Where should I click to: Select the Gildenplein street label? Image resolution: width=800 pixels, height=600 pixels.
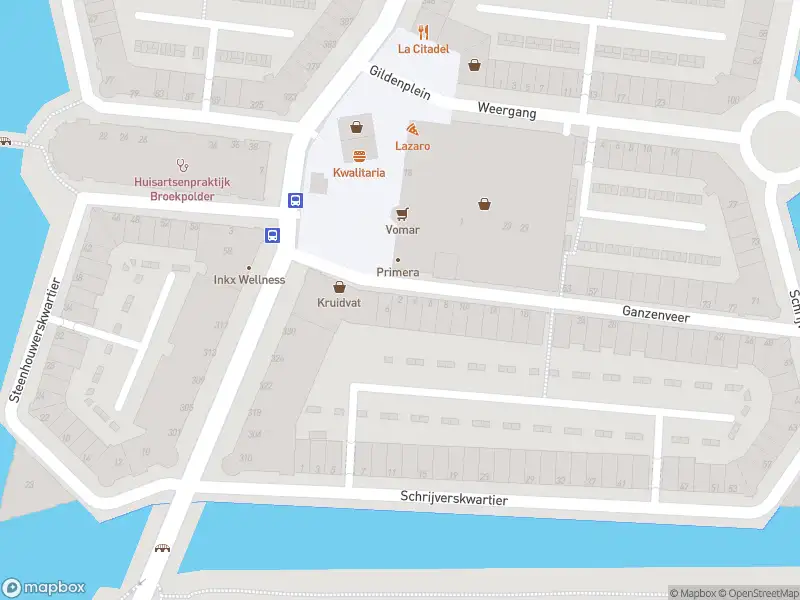click(x=400, y=83)
